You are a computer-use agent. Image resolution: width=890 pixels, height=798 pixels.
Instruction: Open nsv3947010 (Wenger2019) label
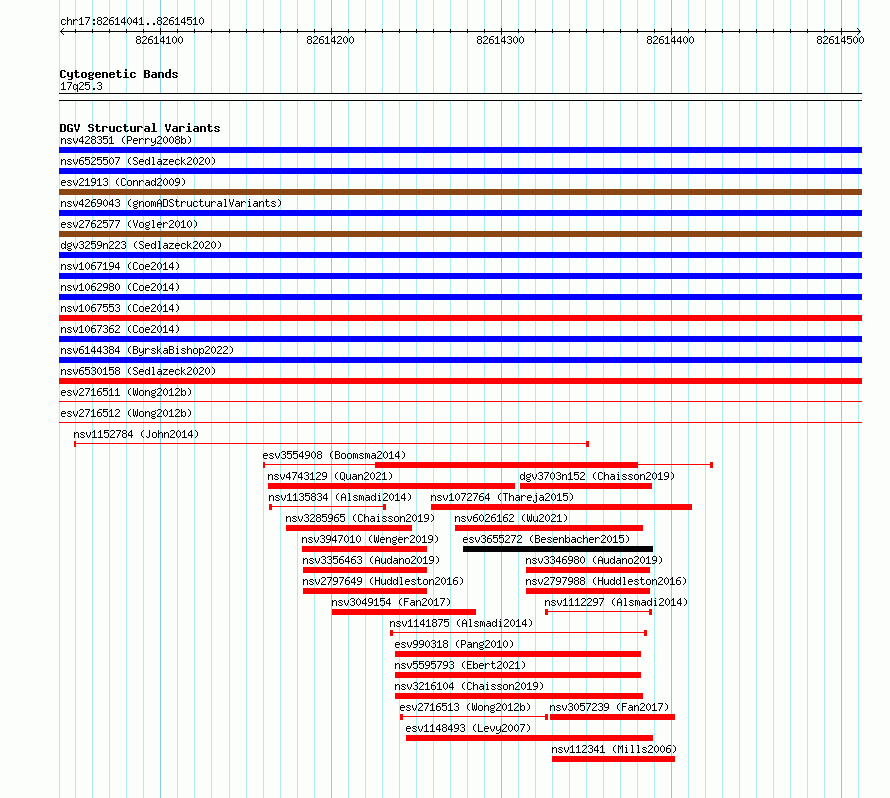(370, 539)
